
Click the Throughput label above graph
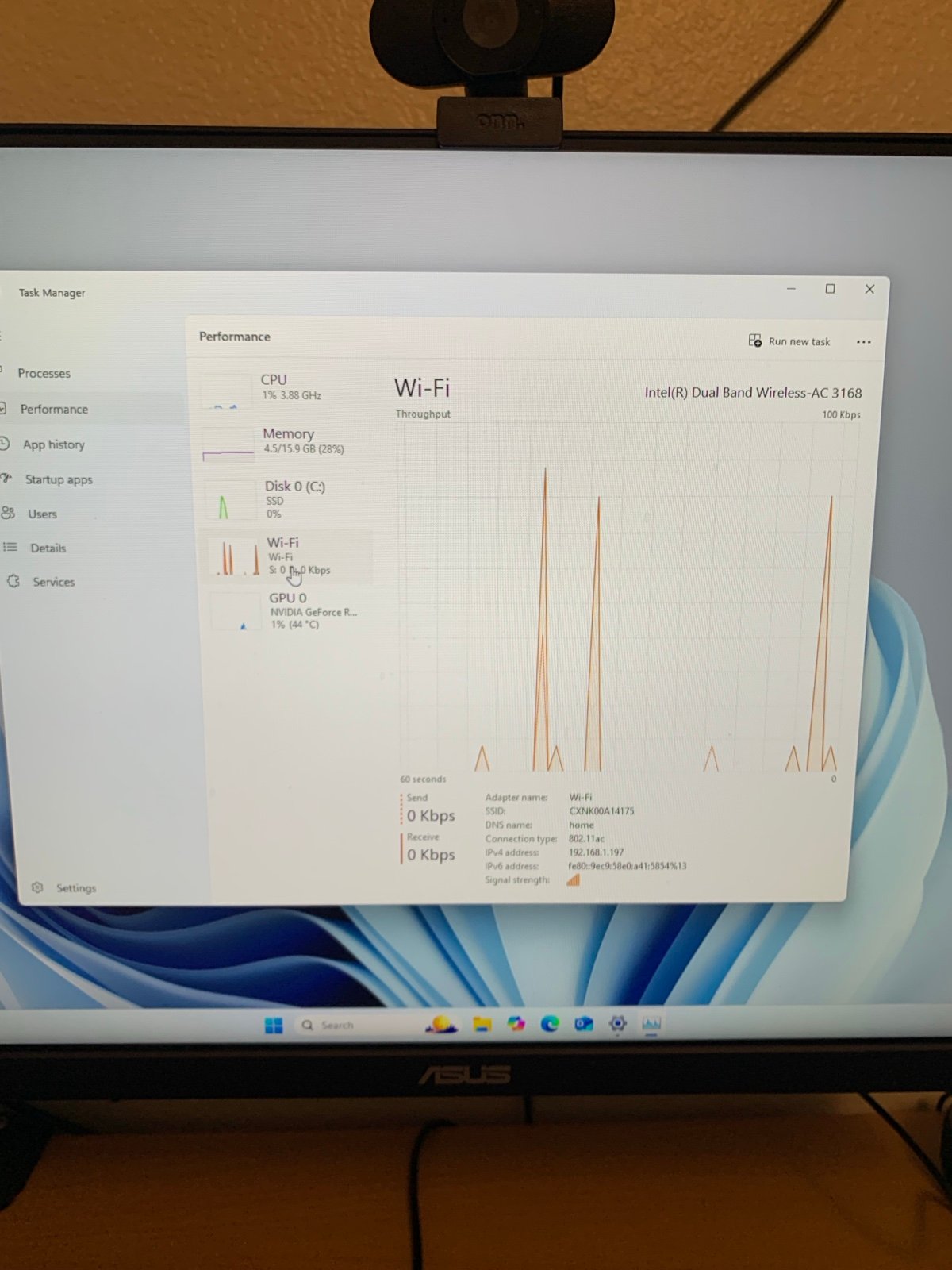point(423,414)
